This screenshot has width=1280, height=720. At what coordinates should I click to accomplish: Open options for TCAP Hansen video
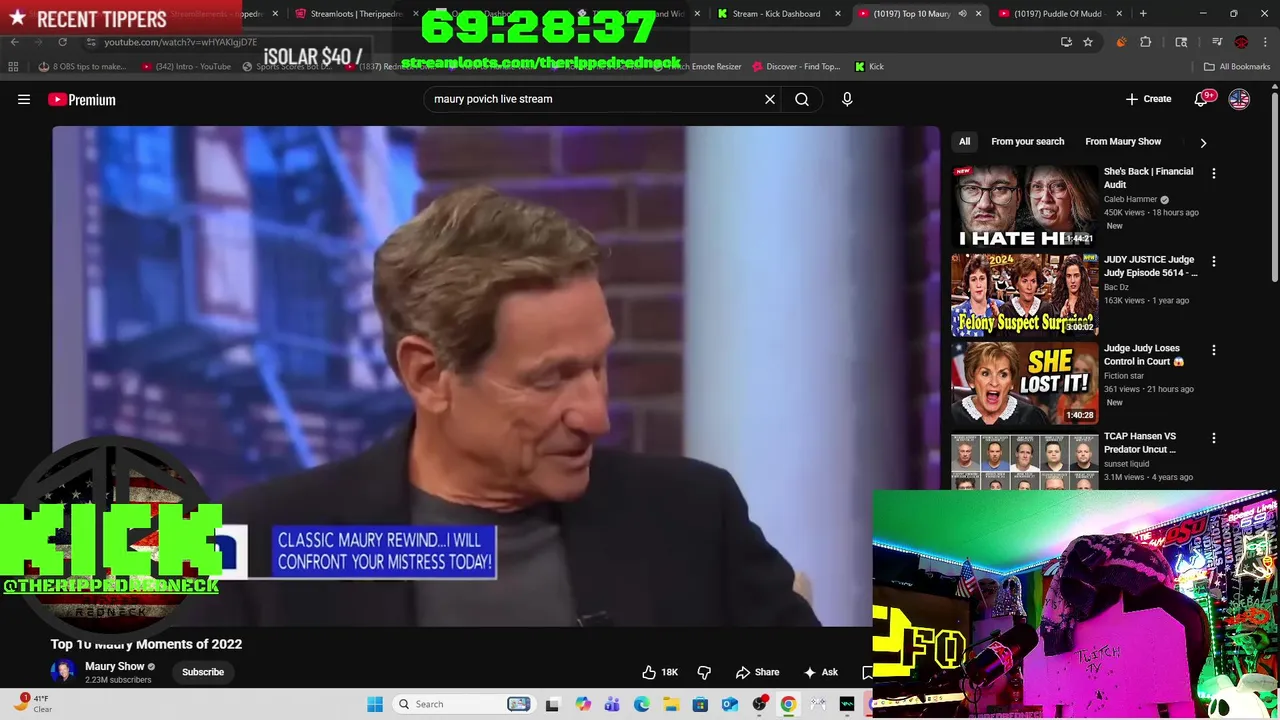tap(1213, 438)
